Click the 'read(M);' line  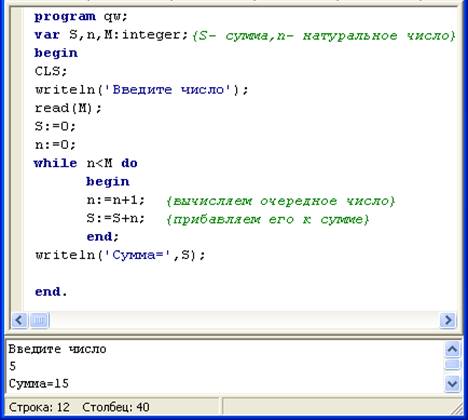pyautogui.click(x=68, y=108)
